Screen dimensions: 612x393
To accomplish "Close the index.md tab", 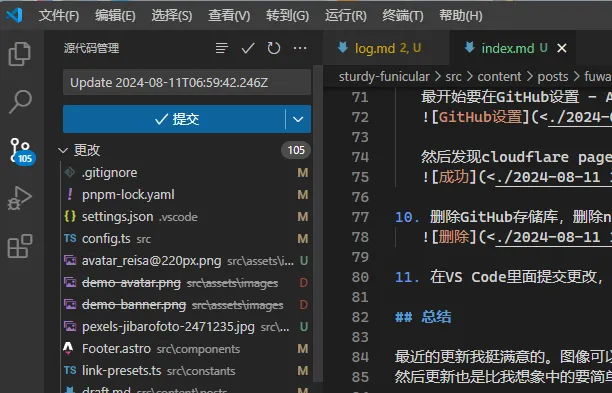I will point(562,48).
